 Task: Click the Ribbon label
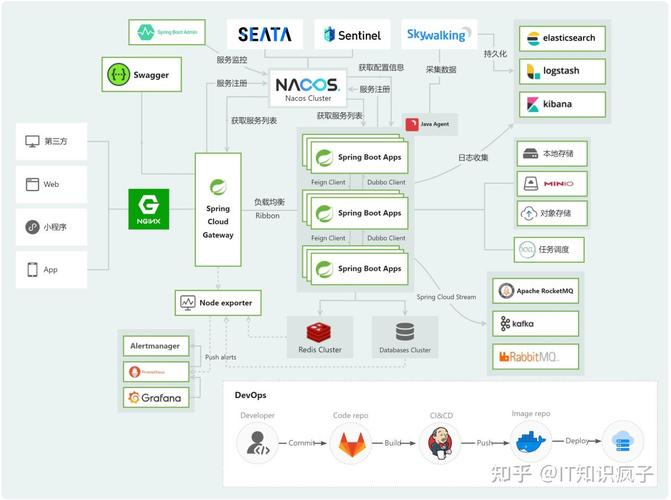tap(267, 216)
